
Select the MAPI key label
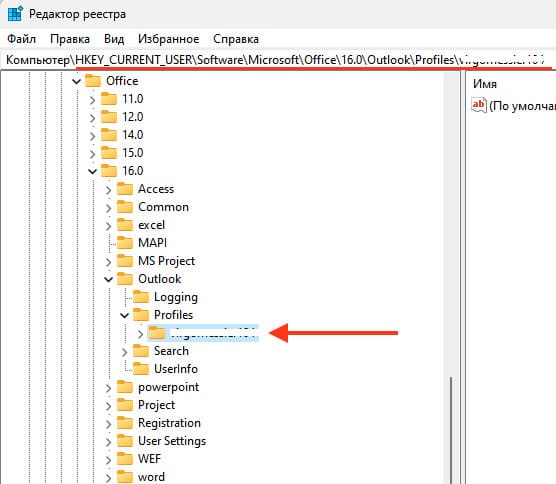tap(152, 243)
